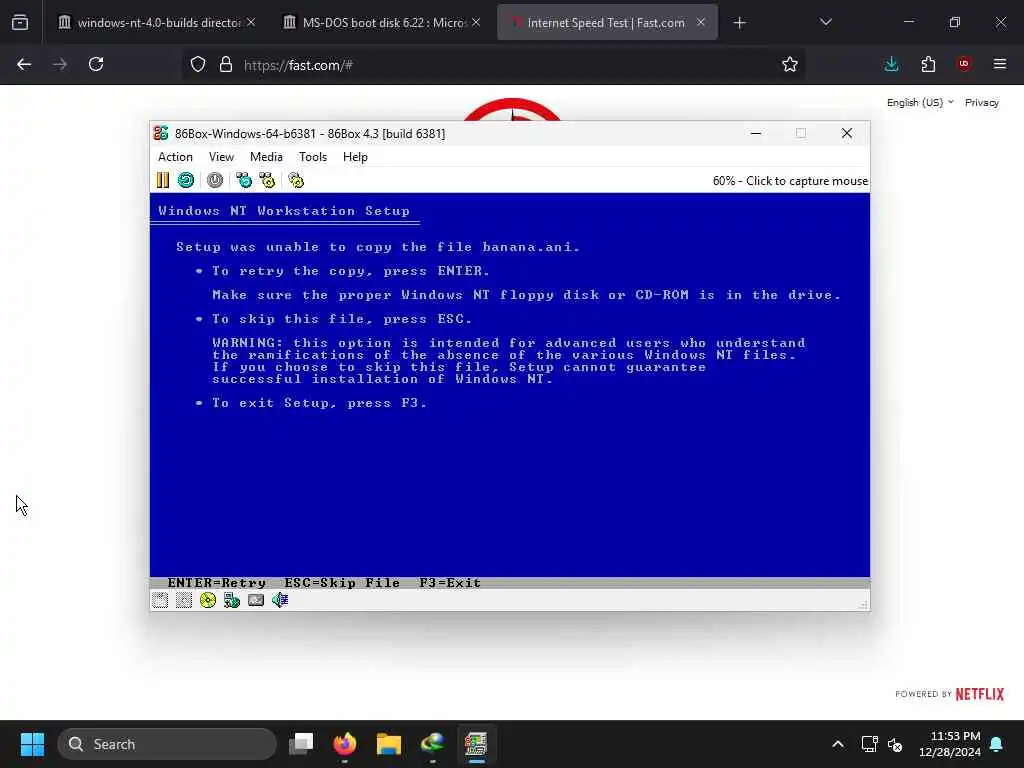Click the sound speaker status icon
This screenshot has height=768, width=1024.
point(280,600)
